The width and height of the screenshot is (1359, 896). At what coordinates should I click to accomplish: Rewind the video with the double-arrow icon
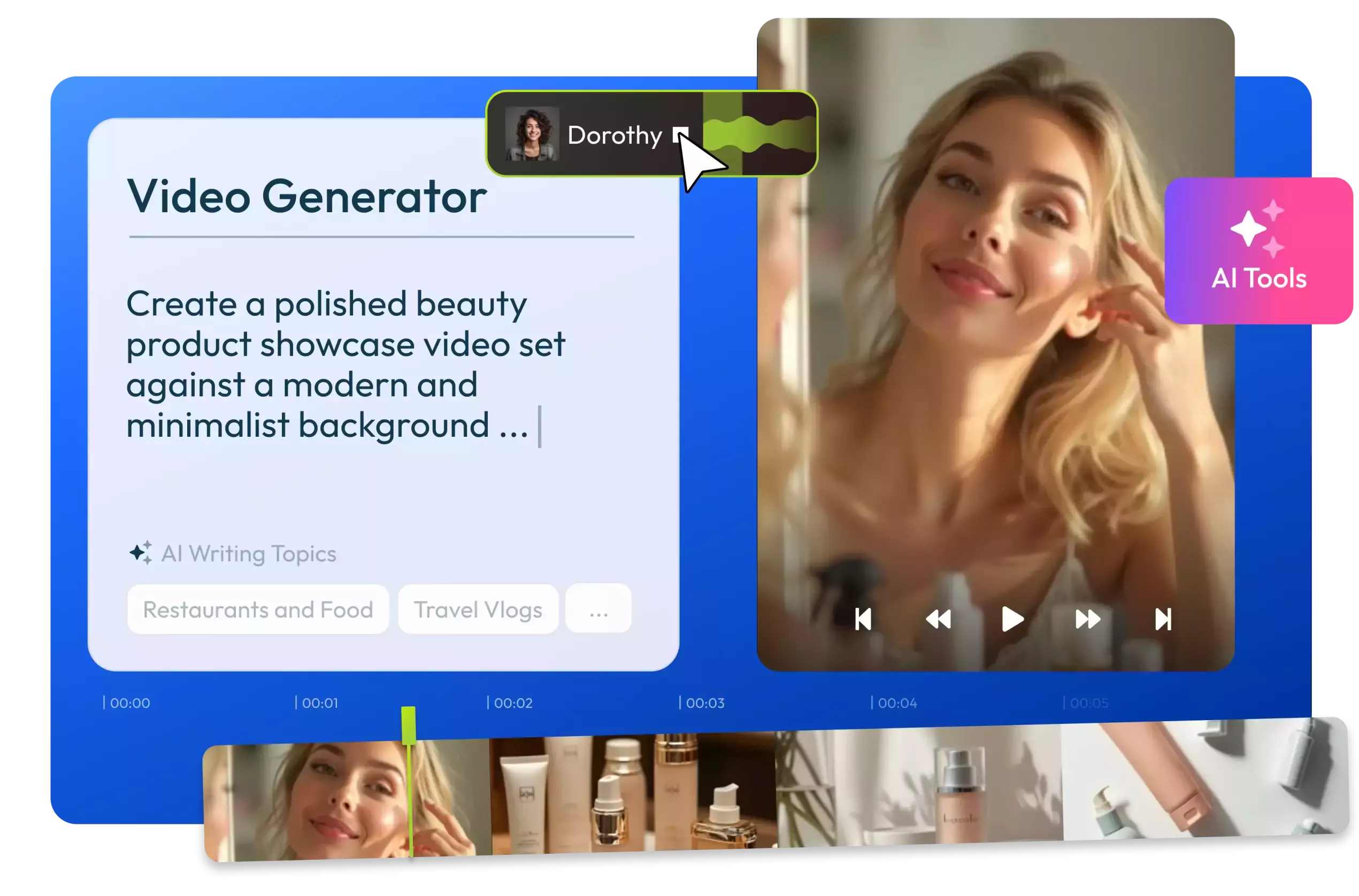click(938, 620)
